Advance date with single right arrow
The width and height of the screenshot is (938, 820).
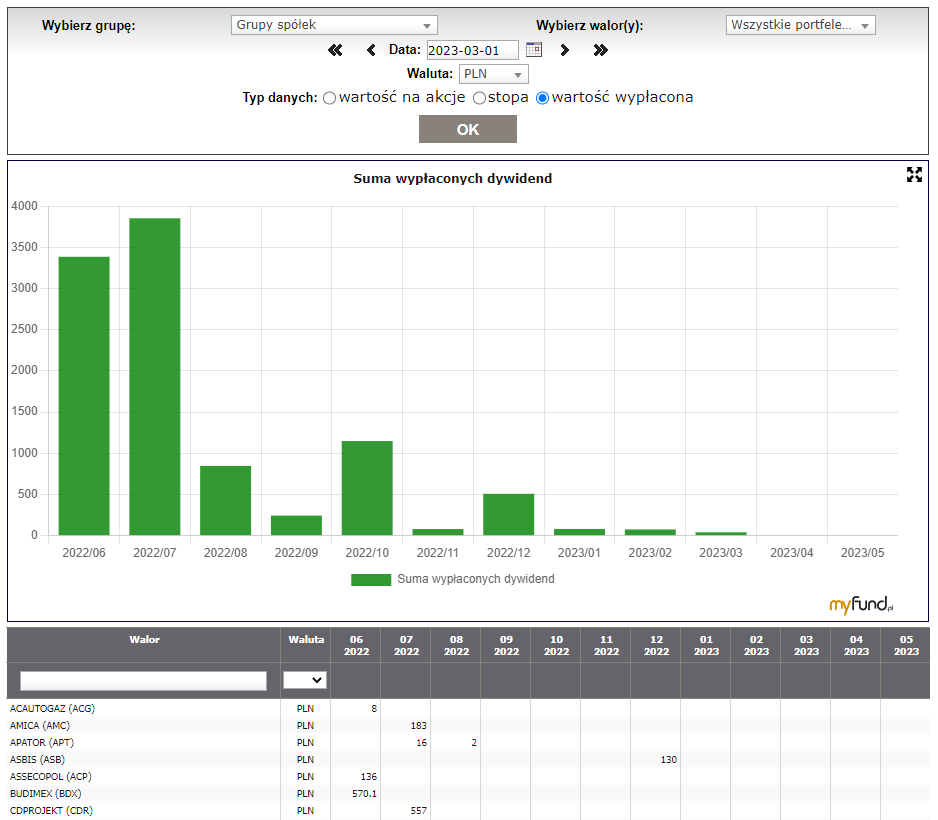pos(564,50)
